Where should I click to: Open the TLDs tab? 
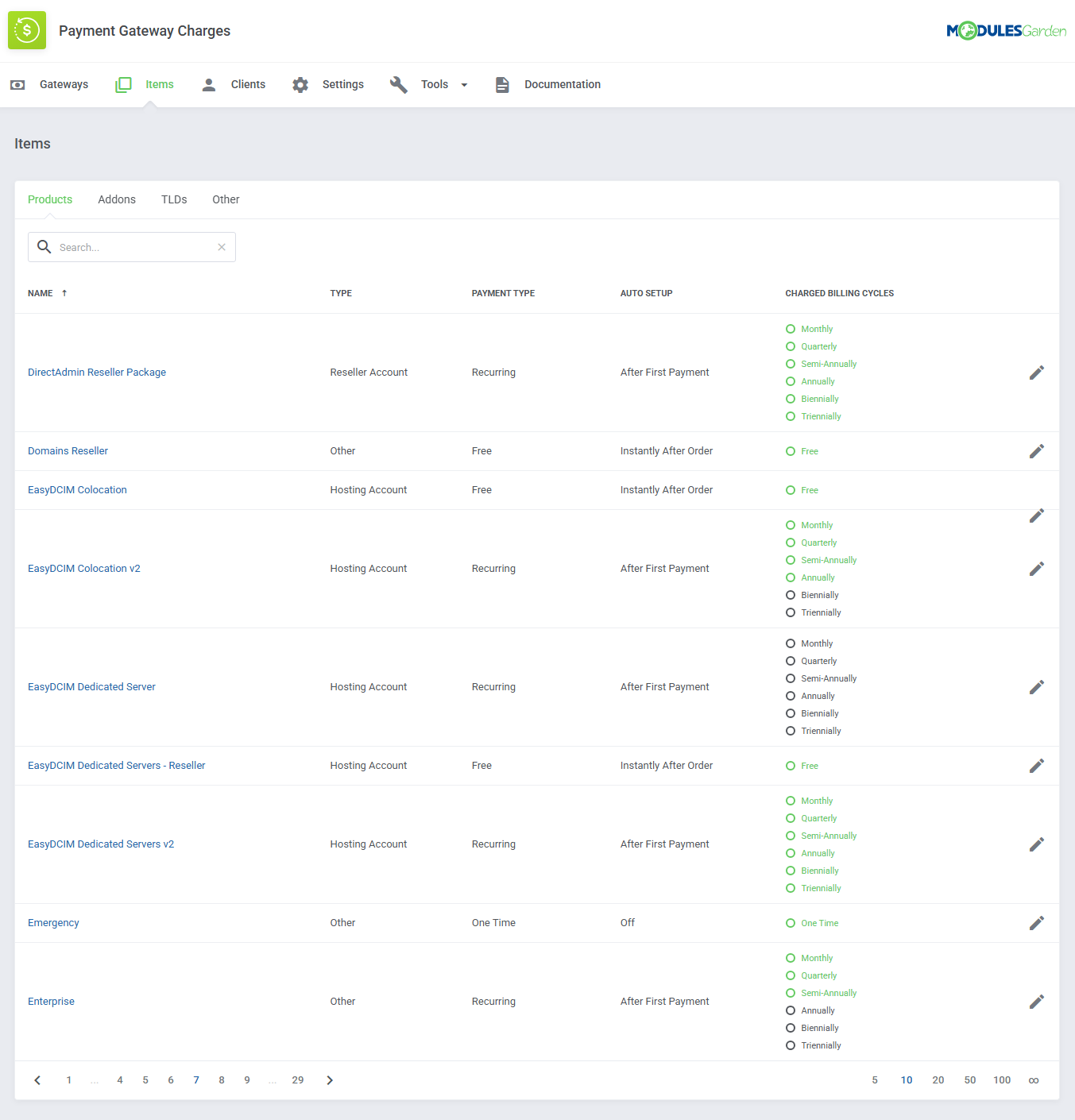[x=173, y=199]
